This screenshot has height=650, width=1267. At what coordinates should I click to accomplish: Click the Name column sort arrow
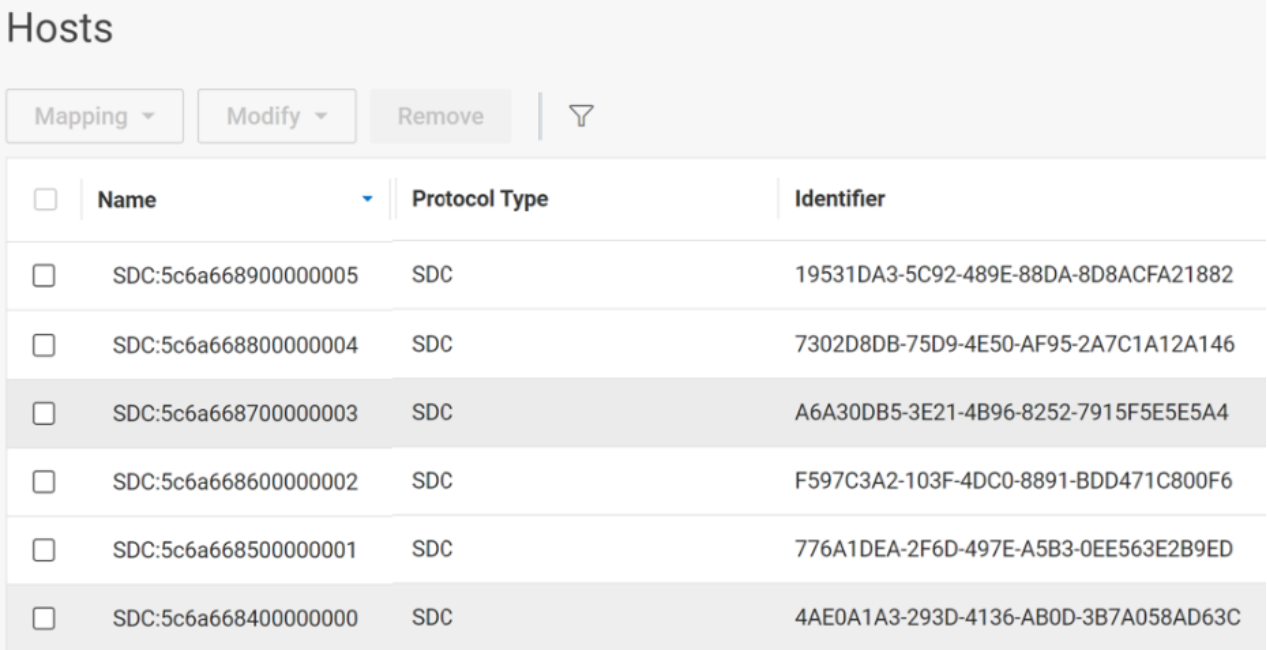[x=367, y=200]
